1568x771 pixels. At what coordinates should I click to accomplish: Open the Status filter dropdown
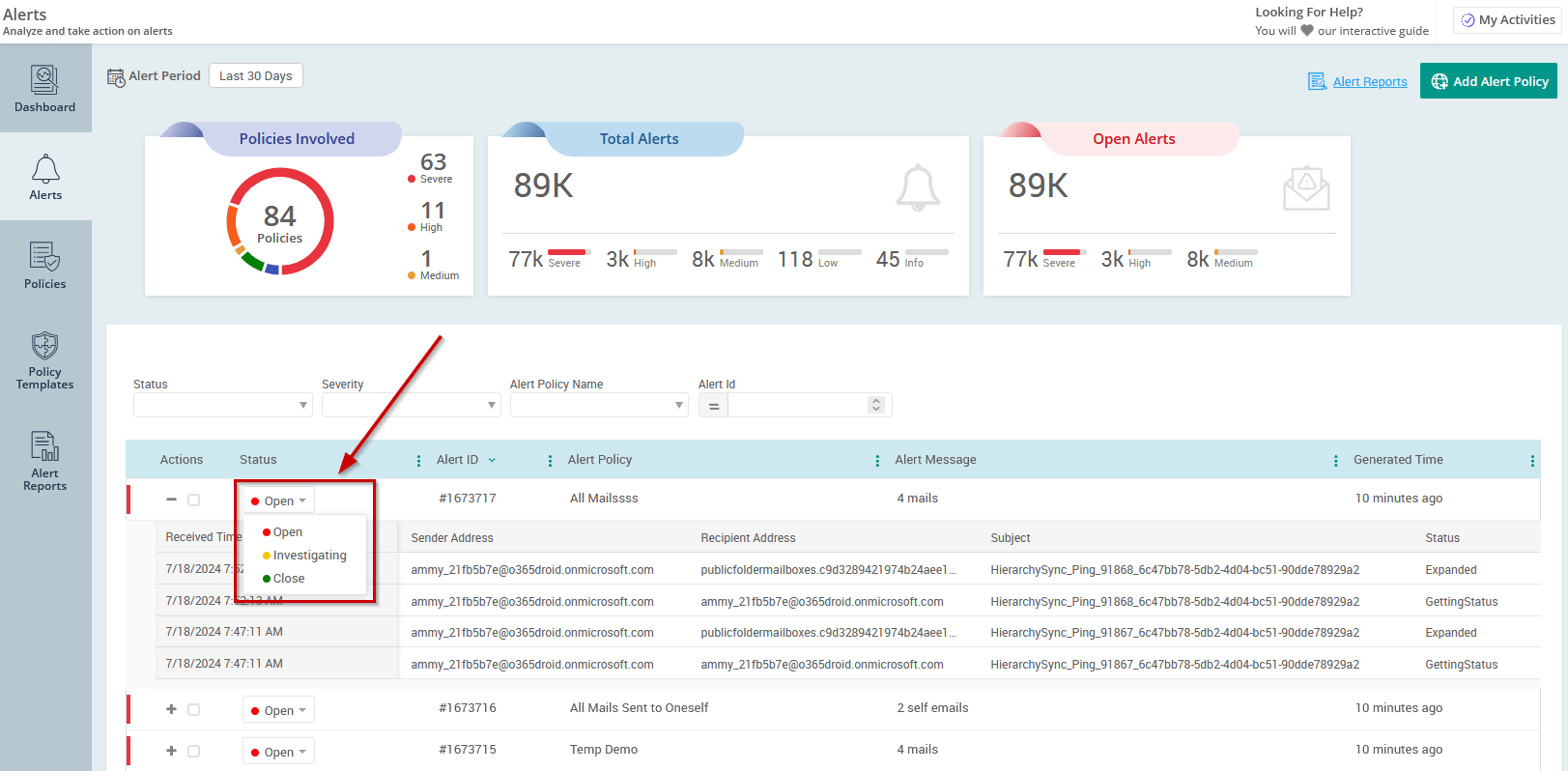(222, 405)
